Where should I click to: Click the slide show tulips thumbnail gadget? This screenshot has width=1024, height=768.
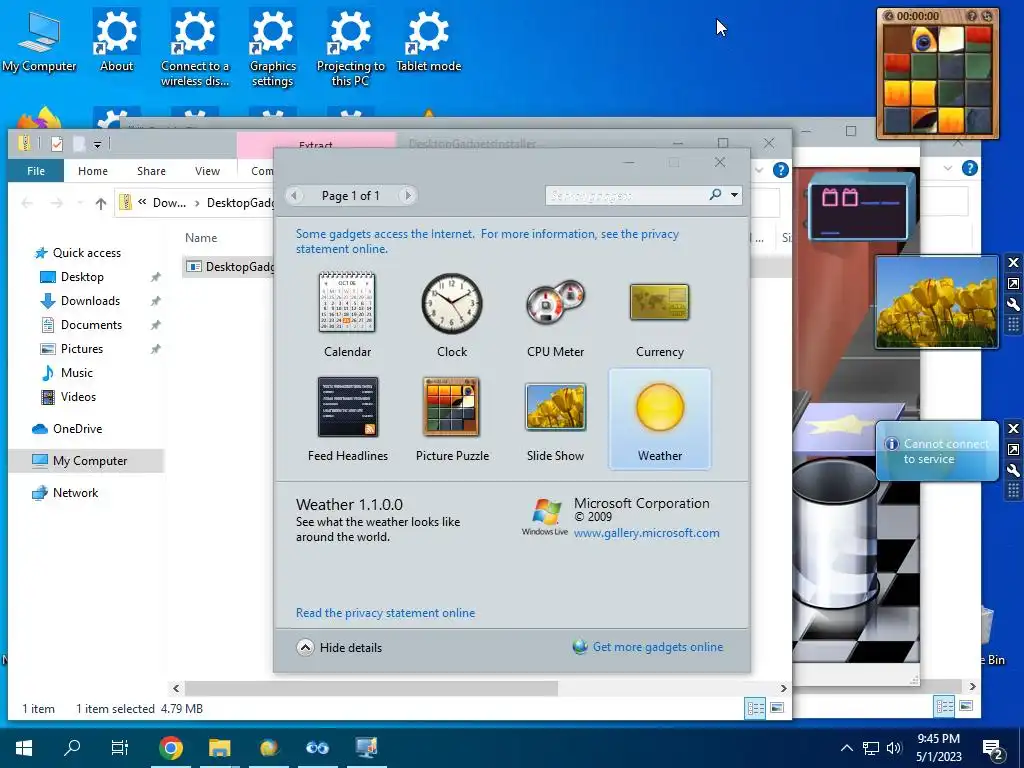click(x=937, y=302)
